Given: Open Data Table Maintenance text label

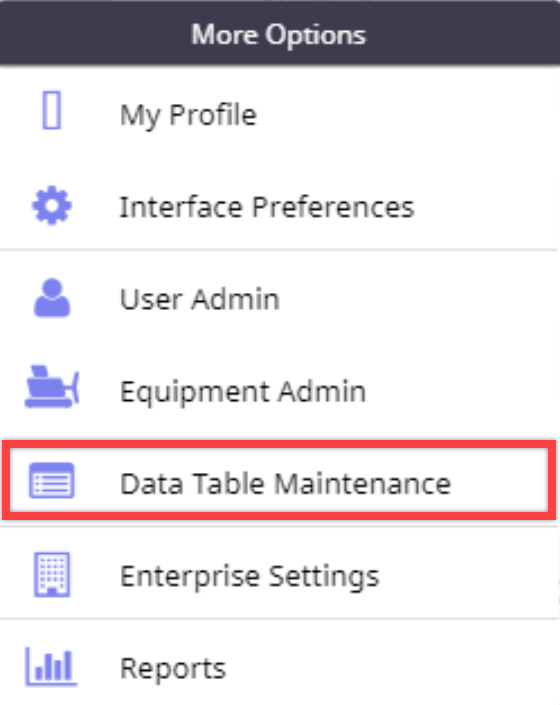Looking at the screenshot, I should click(285, 484).
